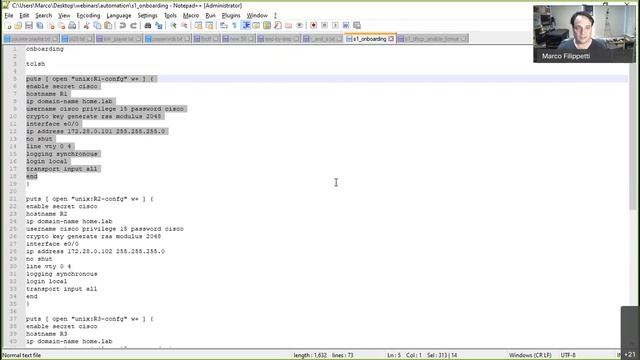640x360 pixels.
Task: Click the 'Ln : 5' status entry
Action: [394, 355]
